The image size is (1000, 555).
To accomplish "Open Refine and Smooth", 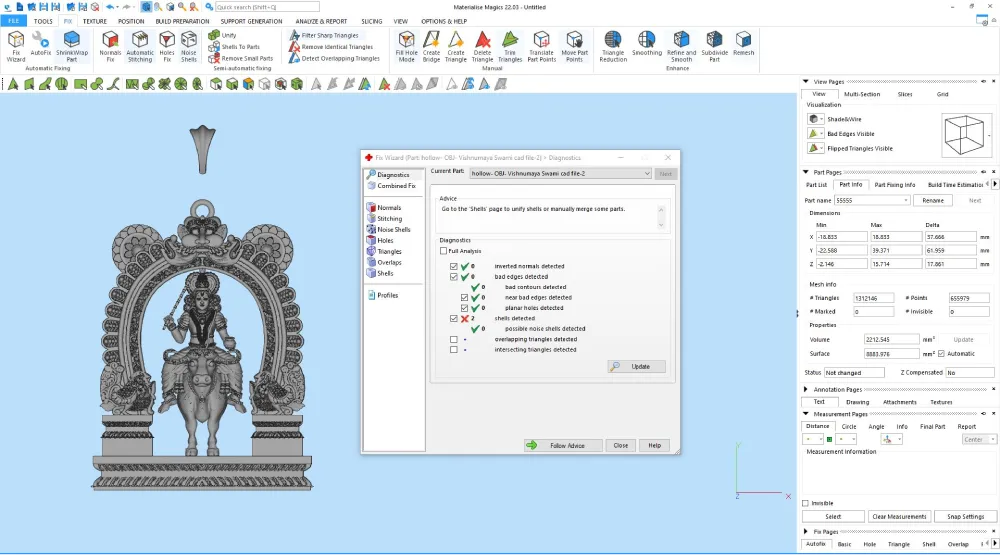I will point(682,47).
